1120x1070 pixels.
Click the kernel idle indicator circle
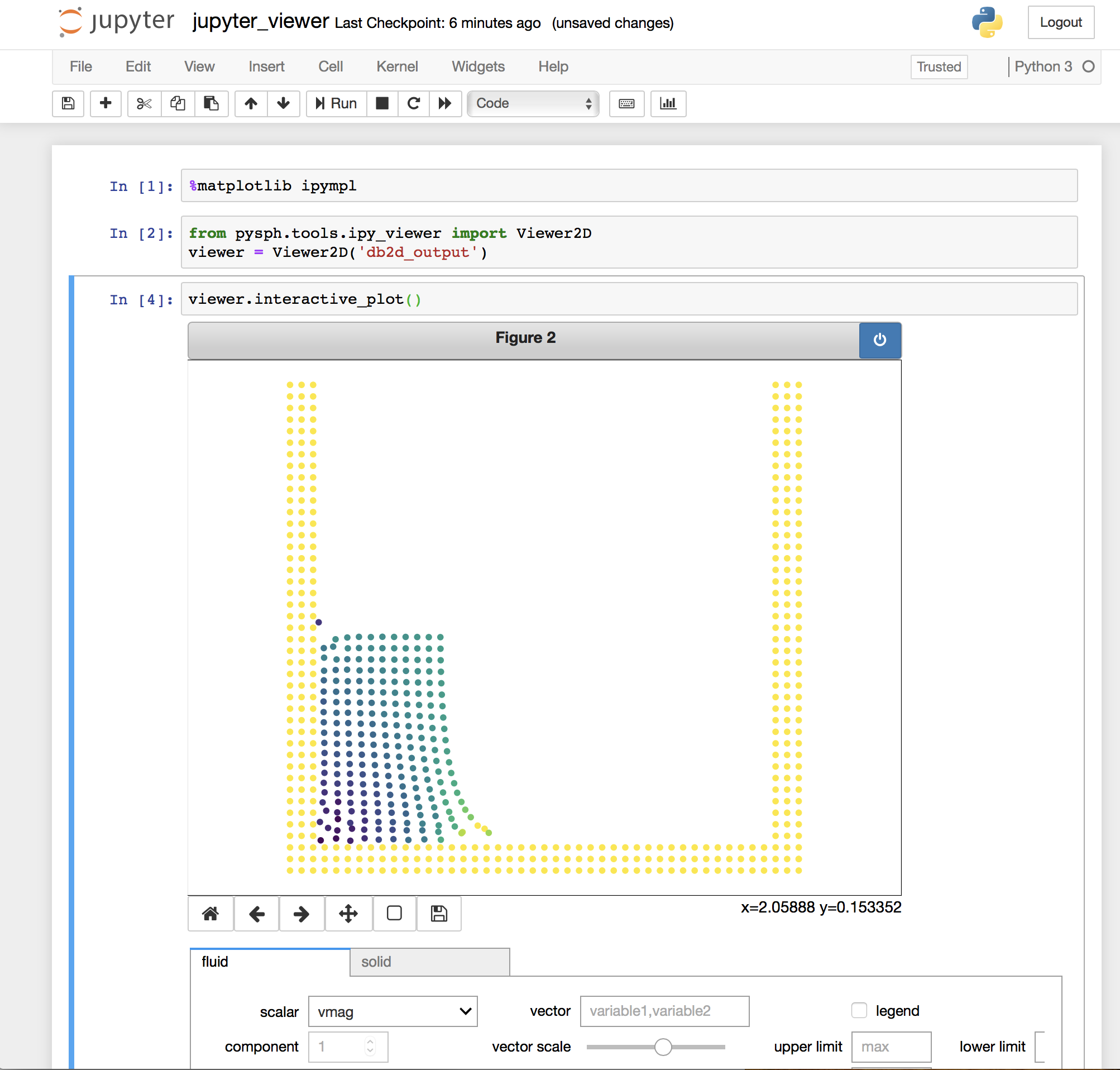tap(1088, 66)
